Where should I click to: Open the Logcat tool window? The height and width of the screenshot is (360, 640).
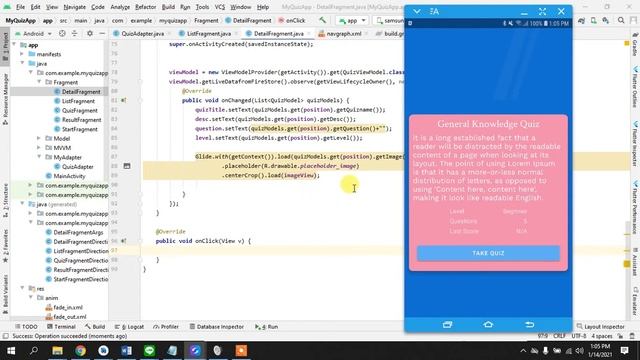(x=129, y=327)
